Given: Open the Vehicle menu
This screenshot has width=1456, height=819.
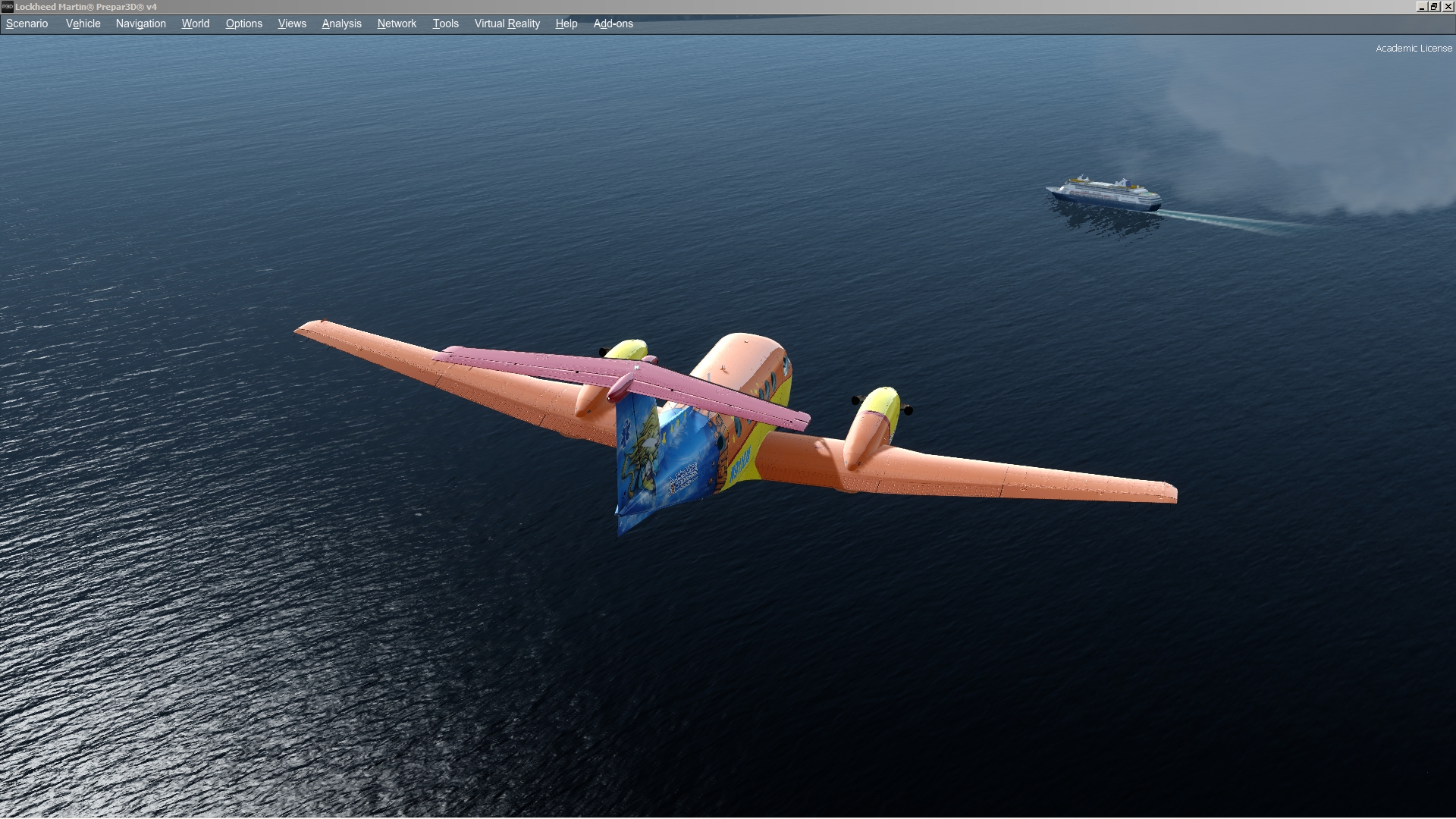Looking at the screenshot, I should pyautogui.click(x=83, y=24).
